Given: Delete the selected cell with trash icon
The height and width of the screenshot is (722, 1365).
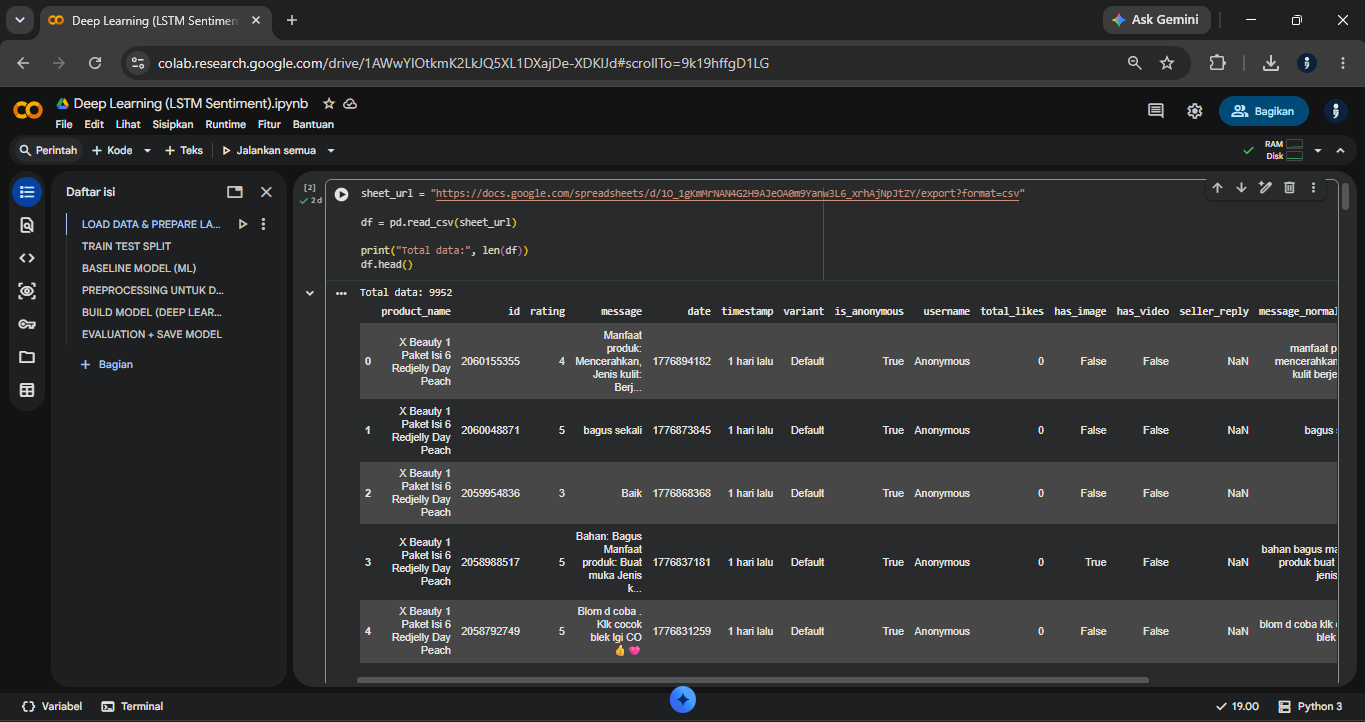Looking at the screenshot, I should point(1289,188).
